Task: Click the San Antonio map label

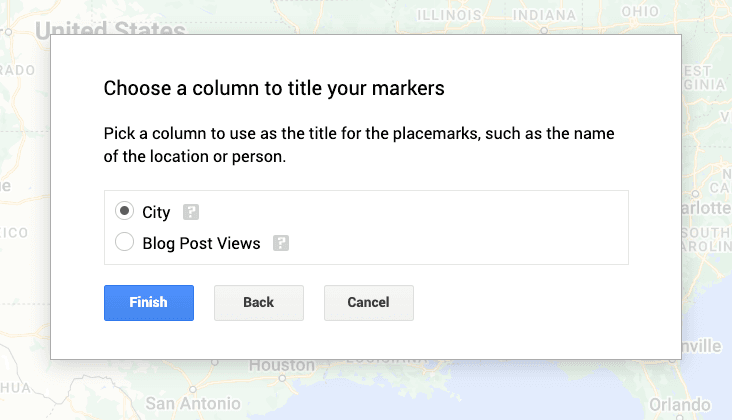Action: point(192,404)
